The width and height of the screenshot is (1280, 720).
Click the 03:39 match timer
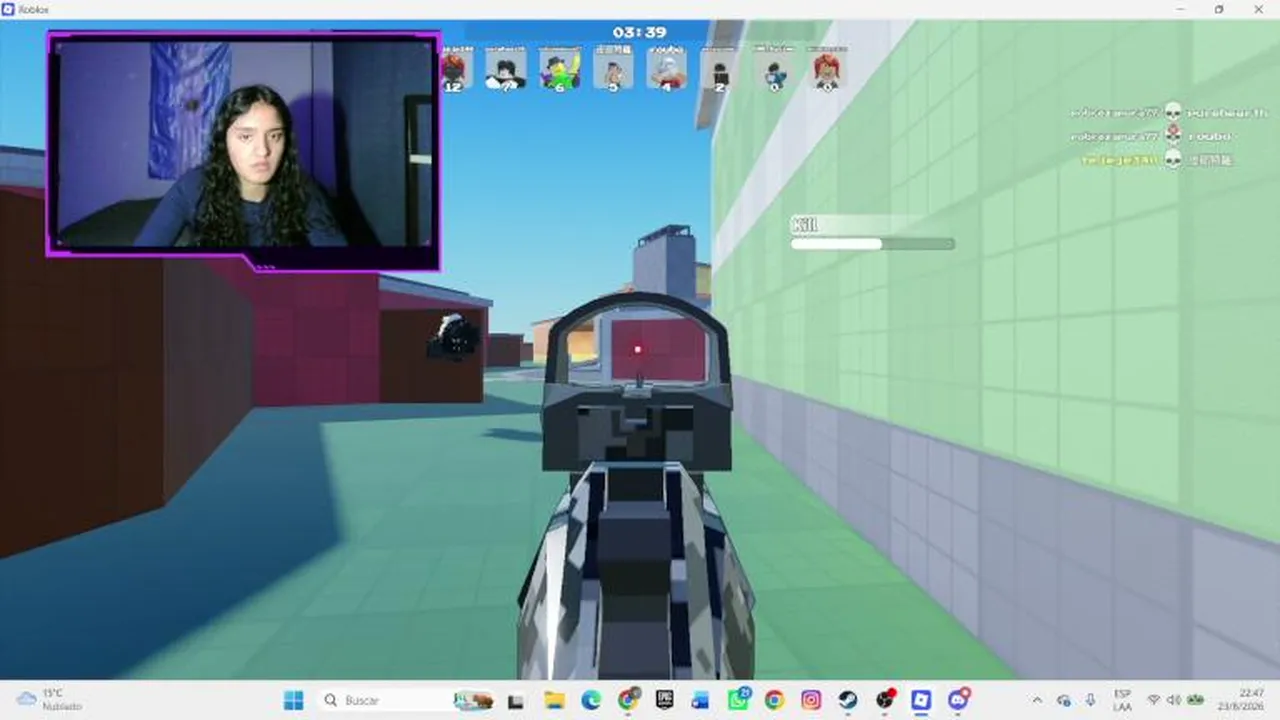pos(640,32)
